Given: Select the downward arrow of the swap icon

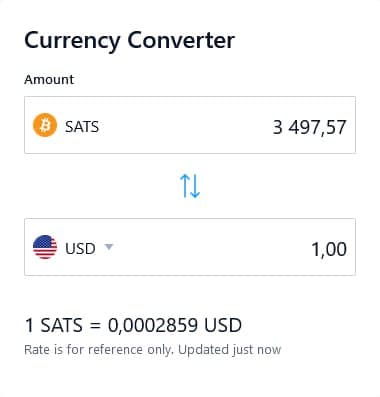Looking at the screenshot, I should [x=195, y=186].
